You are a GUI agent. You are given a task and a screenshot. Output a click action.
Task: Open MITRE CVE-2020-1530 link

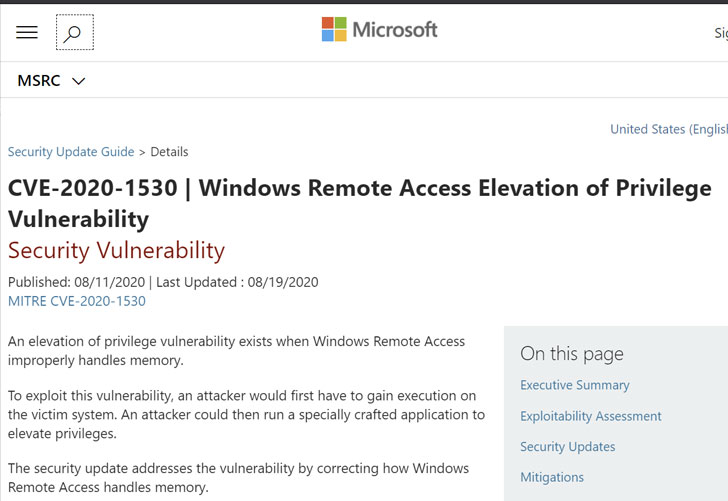point(77,301)
